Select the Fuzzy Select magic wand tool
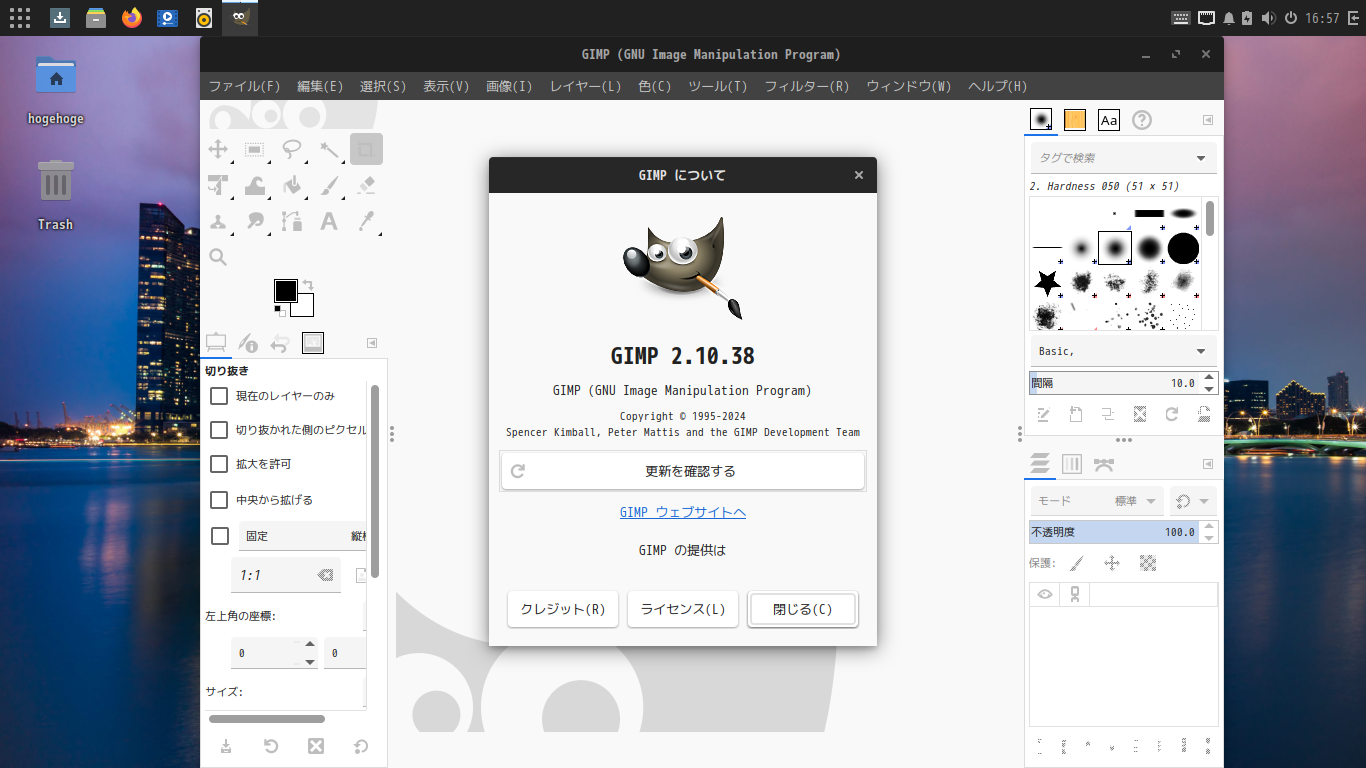Screen dimensions: 1366x768 point(329,150)
